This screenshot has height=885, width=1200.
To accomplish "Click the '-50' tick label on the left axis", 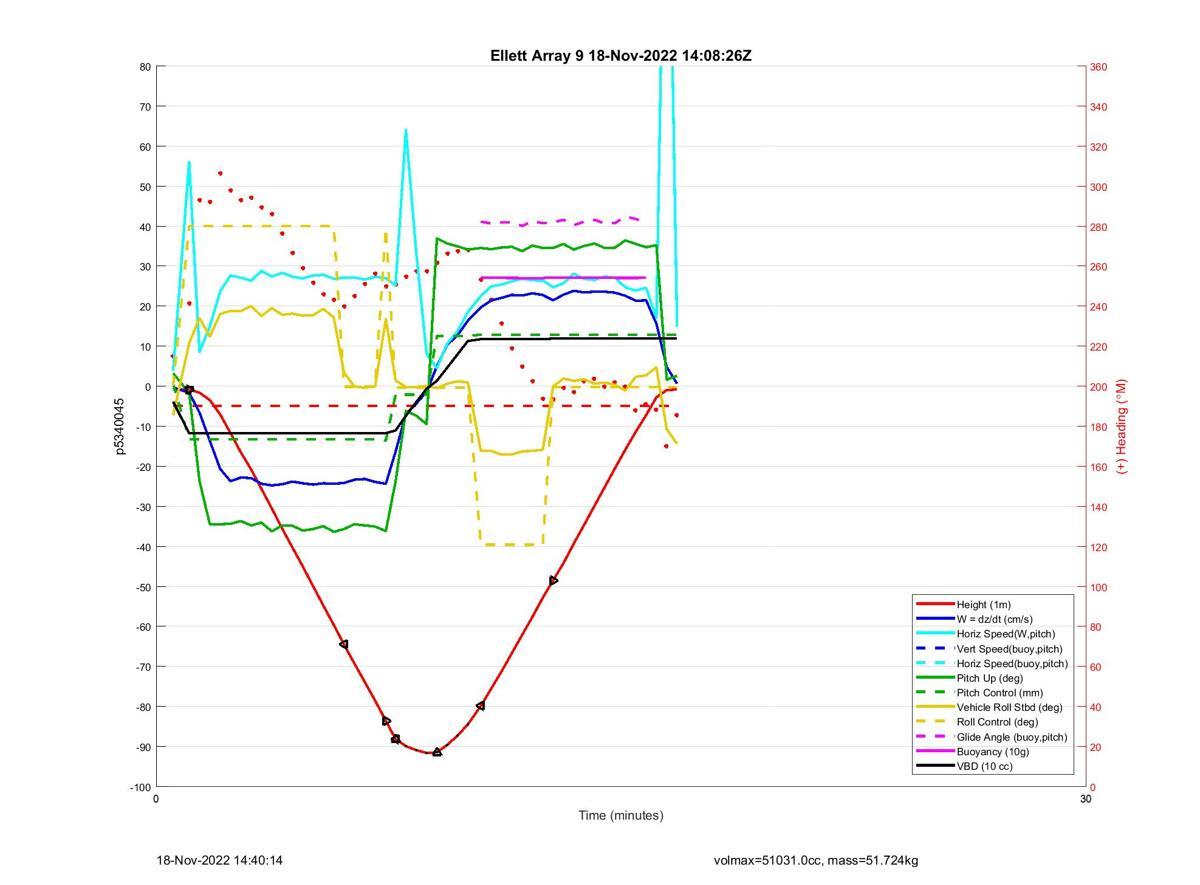I will point(142,587).
